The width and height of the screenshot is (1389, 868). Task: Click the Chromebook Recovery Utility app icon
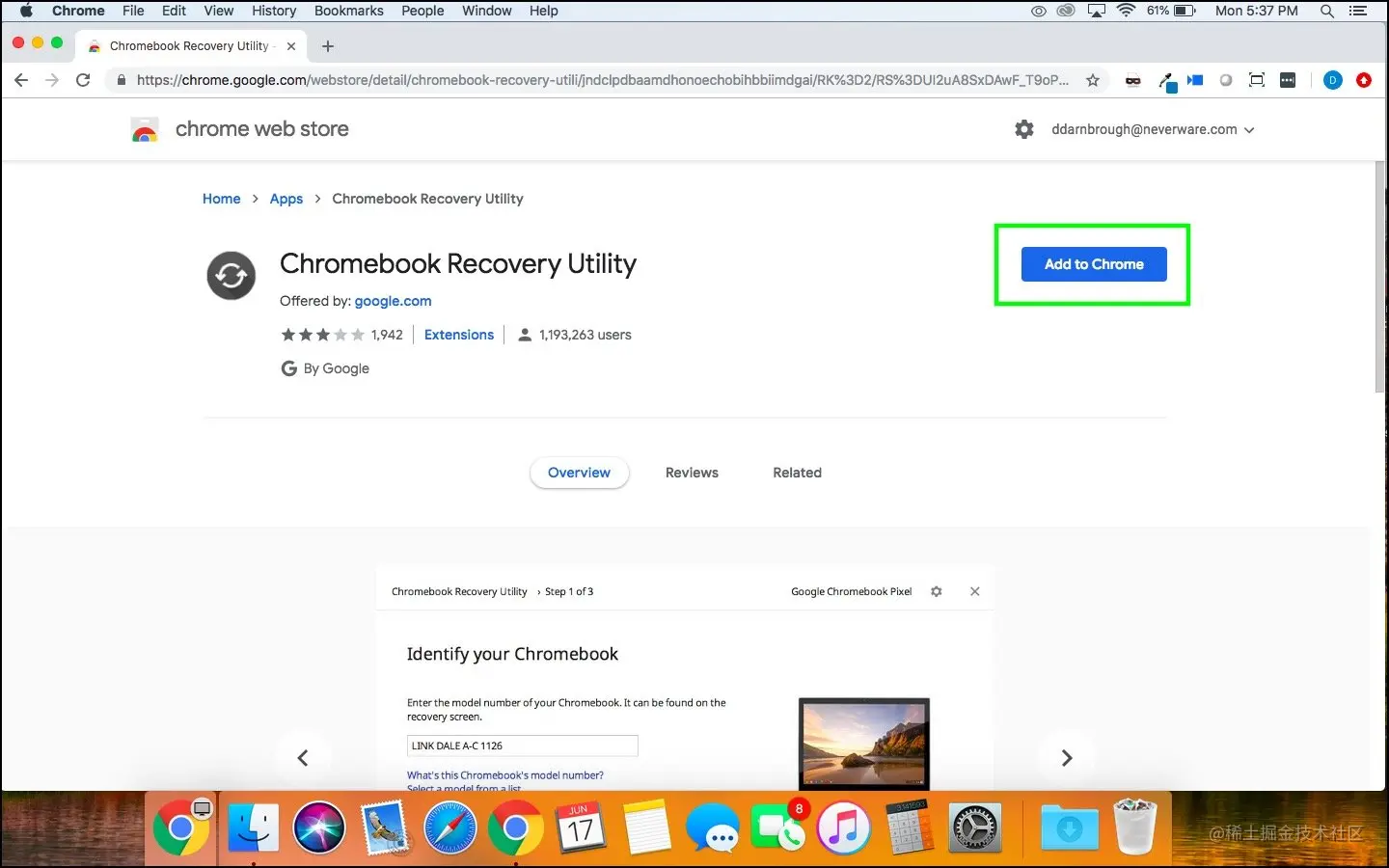[x=231, y=276]
